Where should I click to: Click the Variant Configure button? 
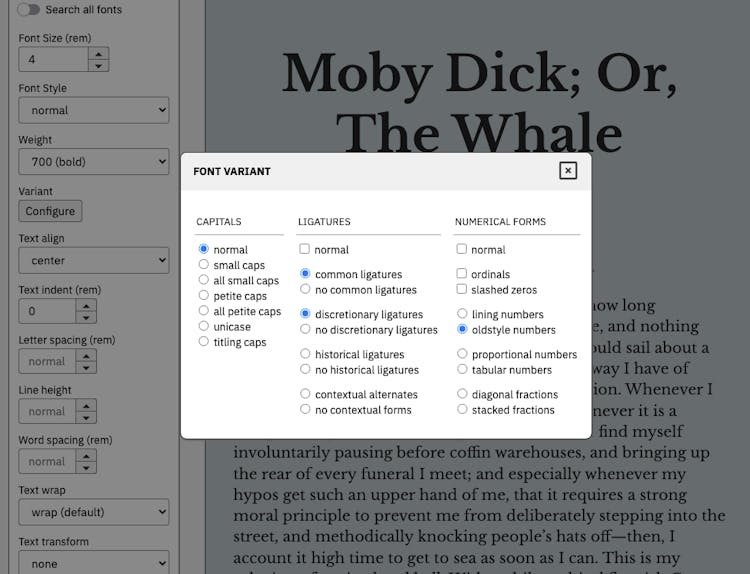click(x=50, y=211)
